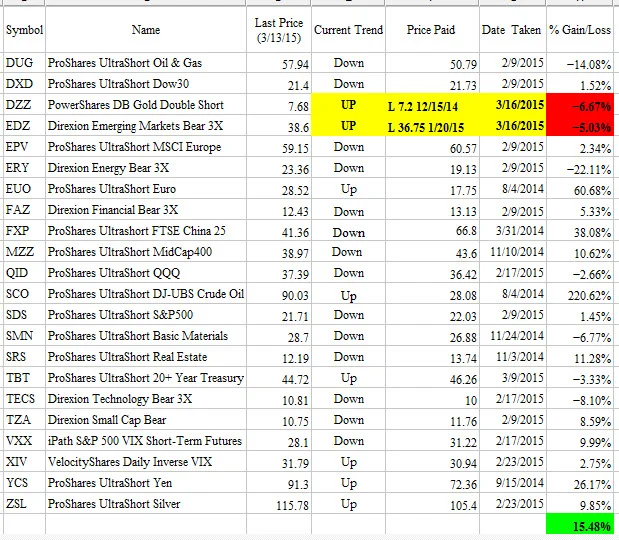619x540 pixels.
Task: Click the TBT symbol cell
Action: click(24, 378)
